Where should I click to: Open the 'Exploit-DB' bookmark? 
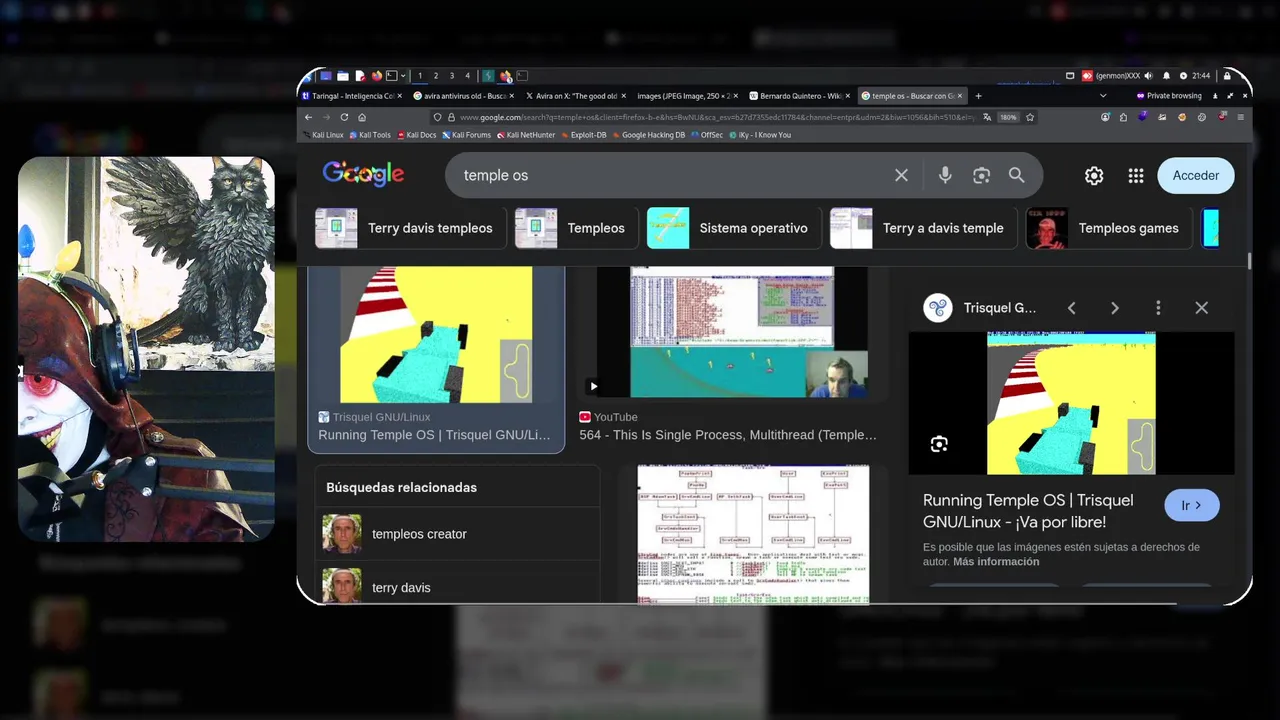point(584,135)
